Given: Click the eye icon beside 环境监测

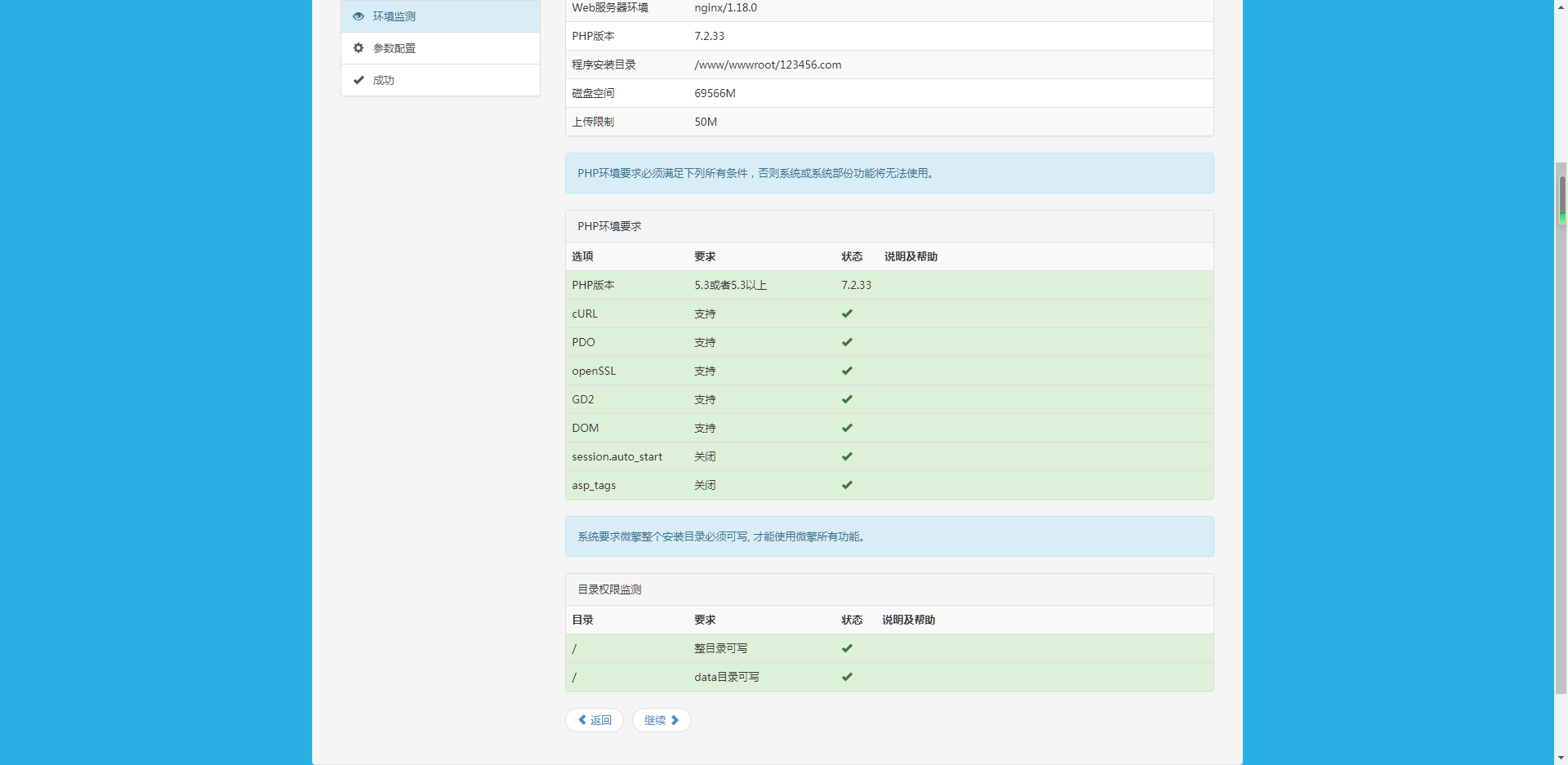Looking at the screenshot, I should pos(359,16).
